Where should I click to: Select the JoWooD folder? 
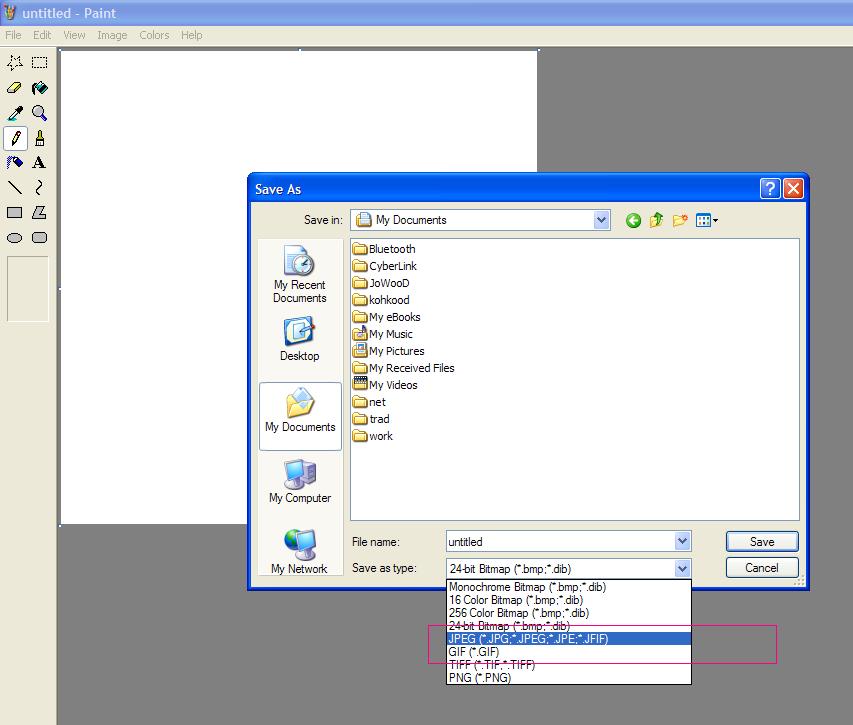click(x=381, y=283)
